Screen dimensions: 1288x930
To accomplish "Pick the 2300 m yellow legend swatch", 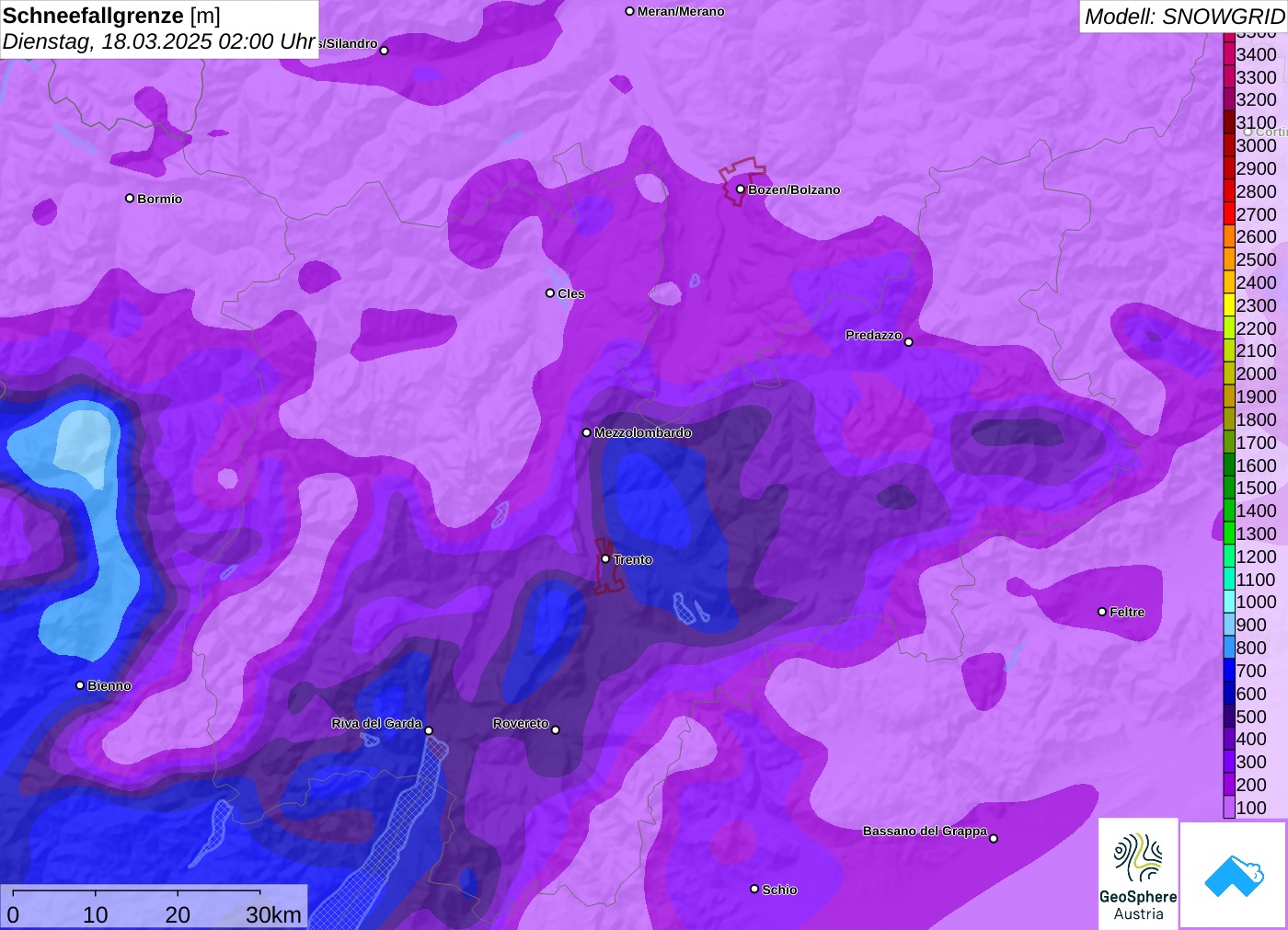I will (x=1228, y=305).
